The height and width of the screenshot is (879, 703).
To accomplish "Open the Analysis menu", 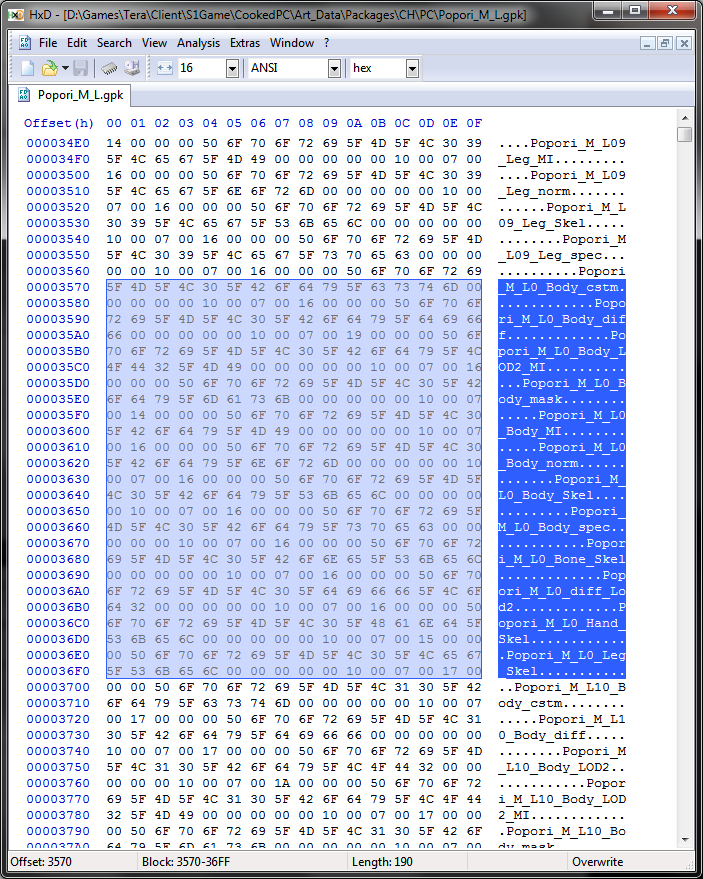I will click(x=198, y=43).
